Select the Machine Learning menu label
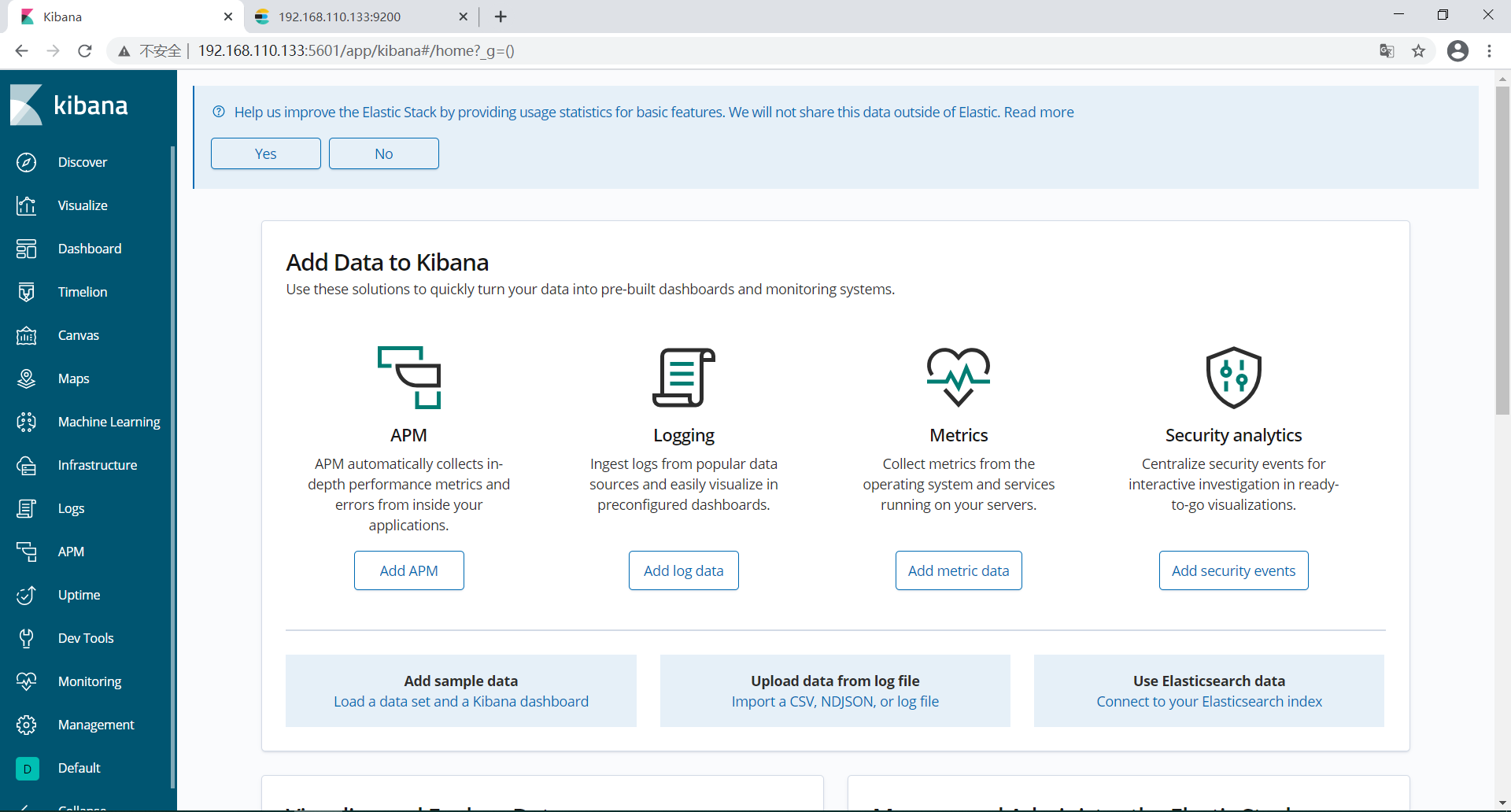This screenshot has width=1511, height=812. 109,422
